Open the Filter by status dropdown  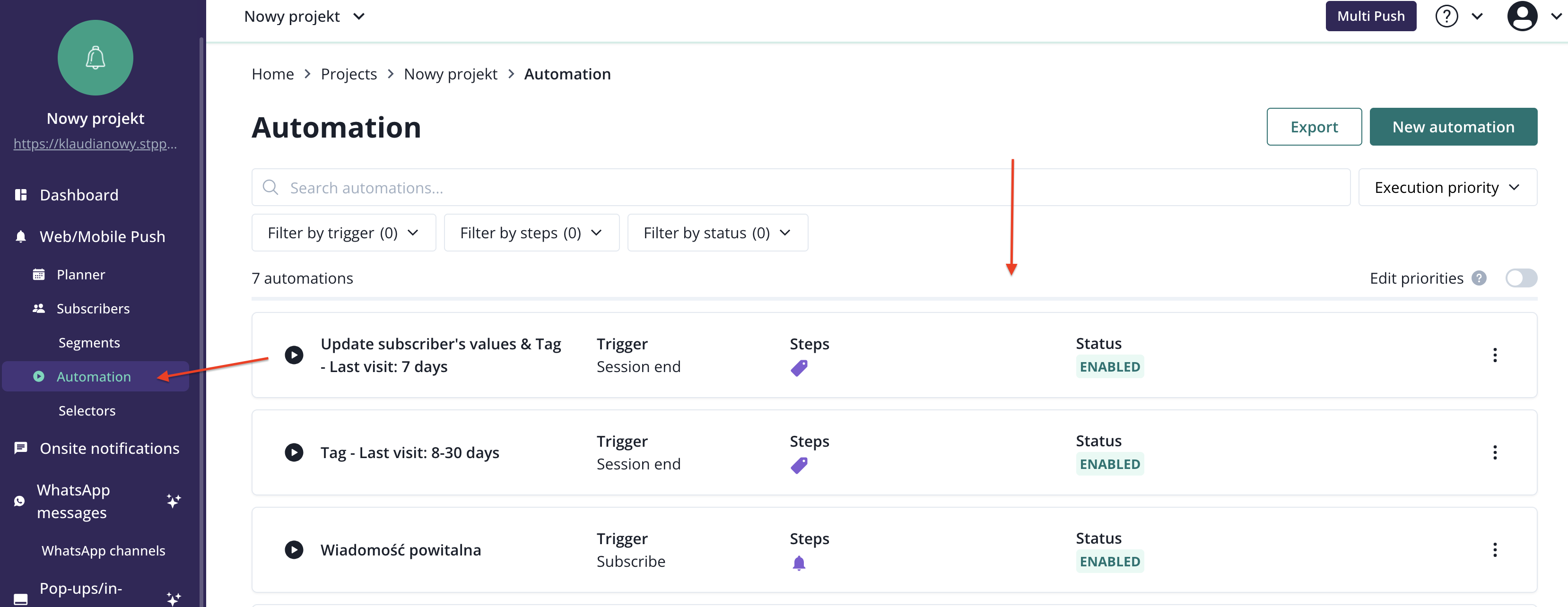717,233
